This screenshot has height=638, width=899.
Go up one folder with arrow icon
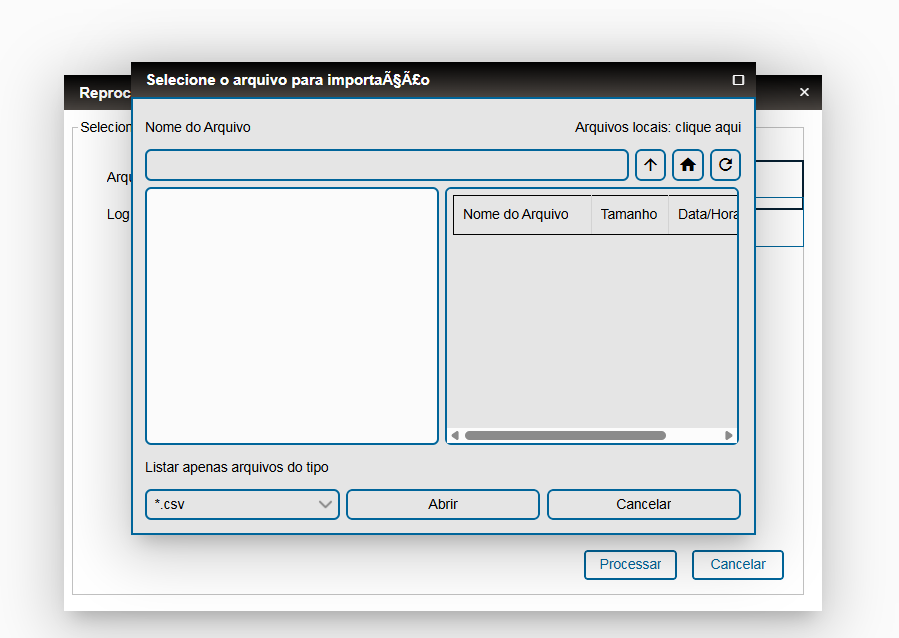click(x=650, y=165)
